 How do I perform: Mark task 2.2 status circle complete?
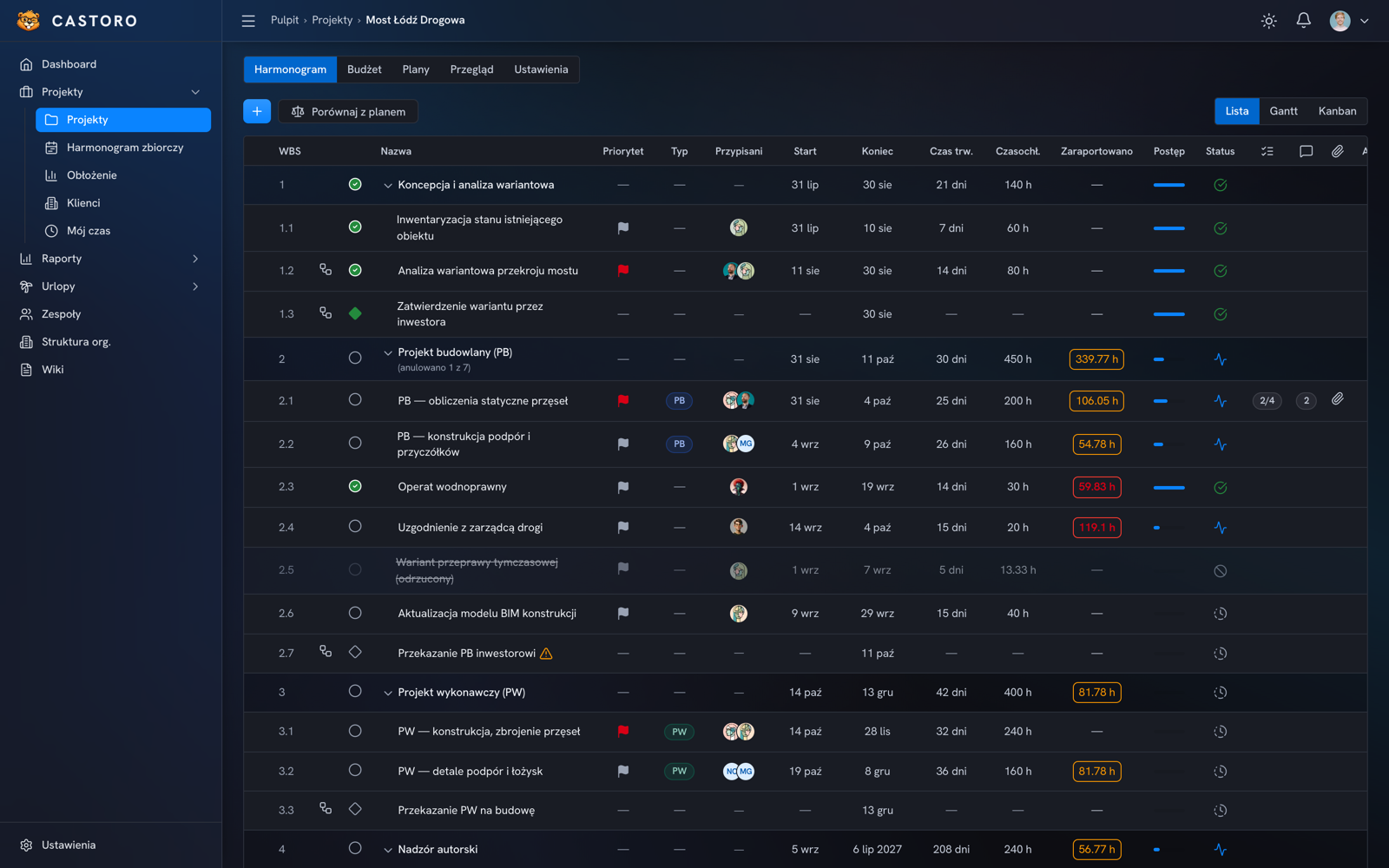click(x=355, y=444)
